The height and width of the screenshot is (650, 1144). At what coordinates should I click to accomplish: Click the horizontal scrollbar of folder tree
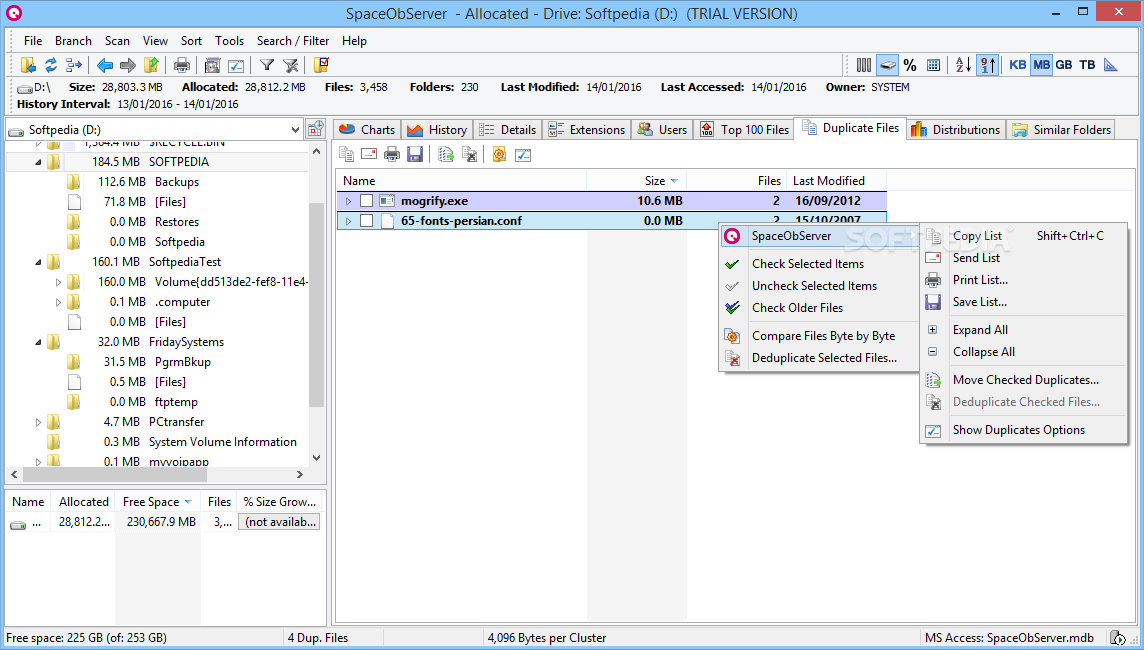(115, 474)
